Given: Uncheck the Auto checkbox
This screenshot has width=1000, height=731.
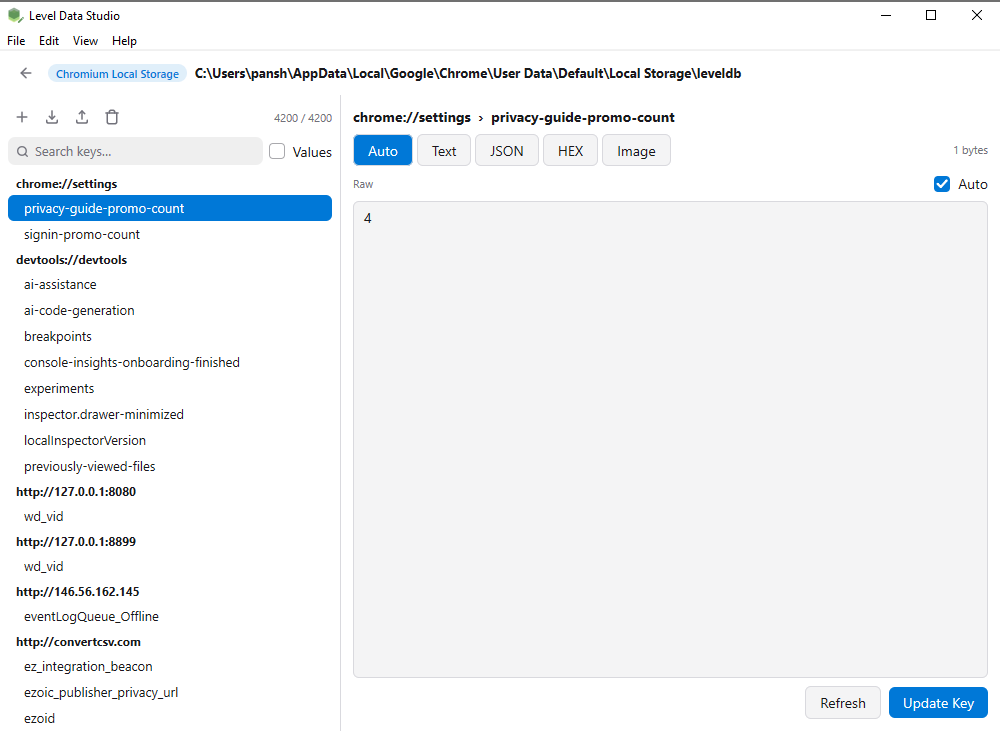Looking at the screenshot, I should 941,184.
